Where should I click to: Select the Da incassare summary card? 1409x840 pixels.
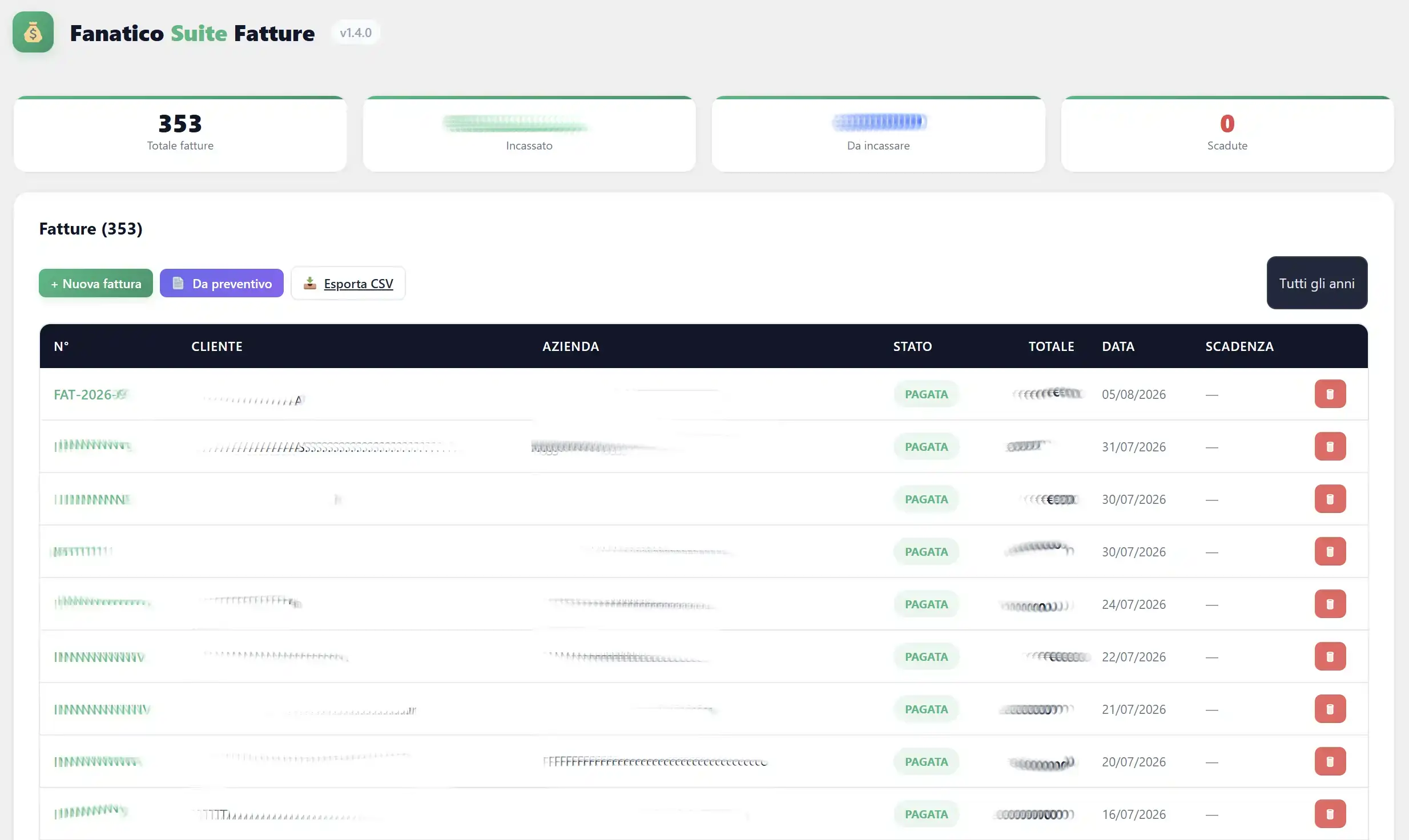[x=879, y=134]
